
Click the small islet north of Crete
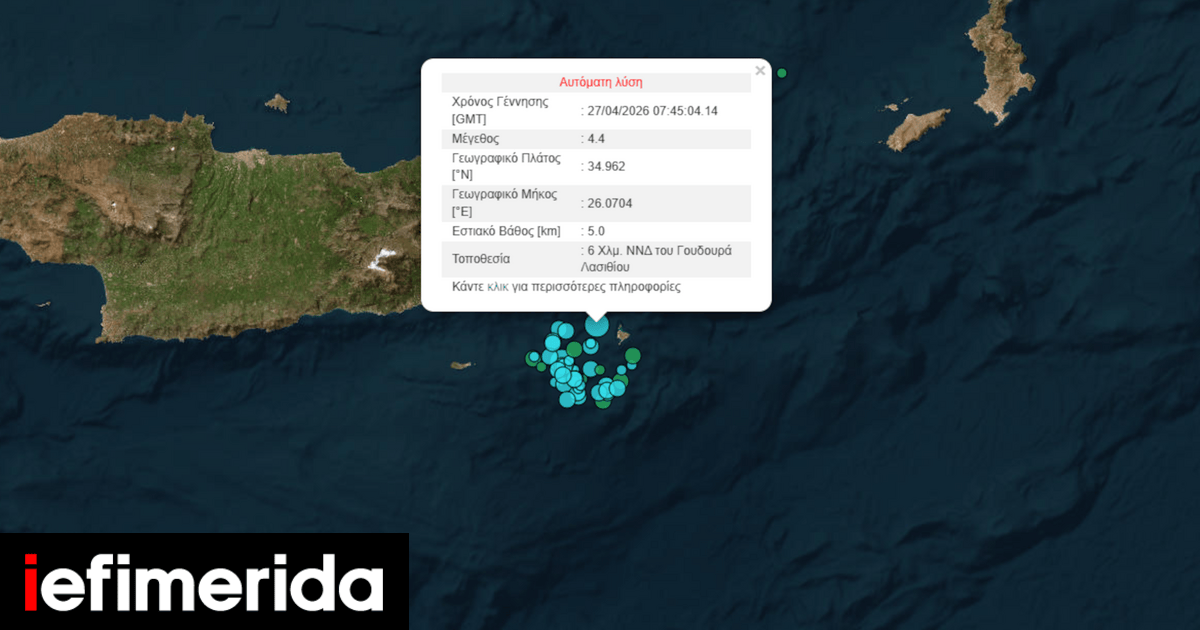tap(277, 102)
